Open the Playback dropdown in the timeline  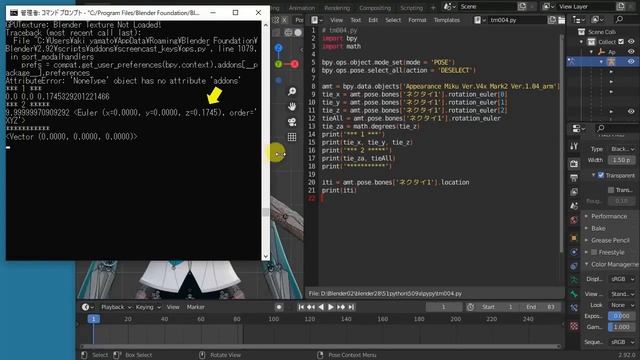tap(116, 307)
